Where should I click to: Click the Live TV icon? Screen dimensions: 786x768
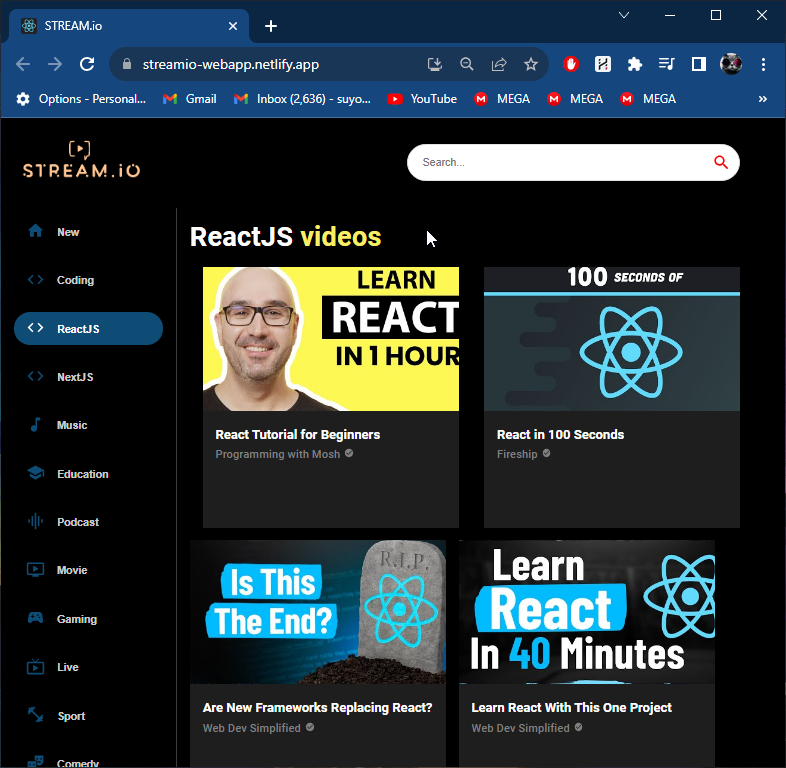[x=35, y=667]
